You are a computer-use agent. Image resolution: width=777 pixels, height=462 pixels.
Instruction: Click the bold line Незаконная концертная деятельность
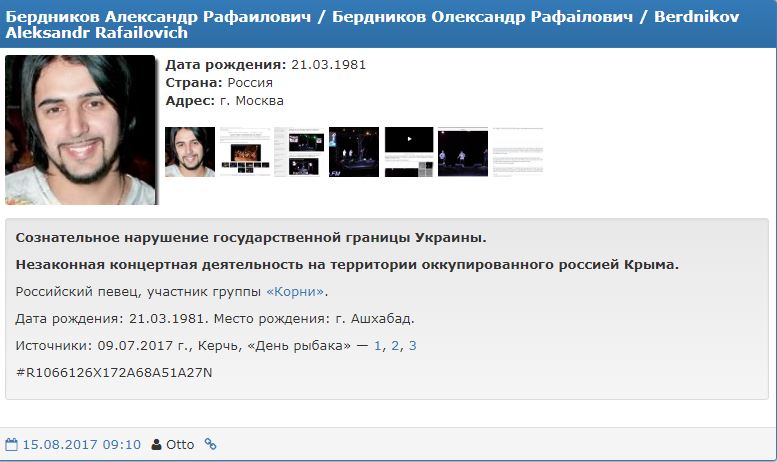[347, 265]
